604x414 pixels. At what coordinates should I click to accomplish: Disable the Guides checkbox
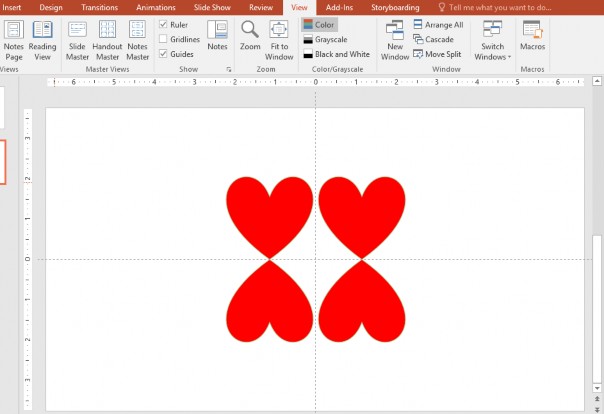164,54
